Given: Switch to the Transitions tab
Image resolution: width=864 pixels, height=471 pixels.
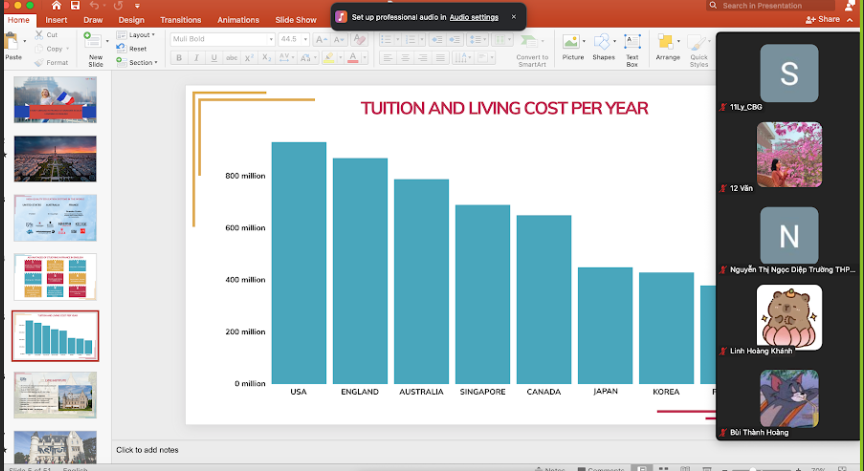Looking at the screenshot, I should click(180, 20).
